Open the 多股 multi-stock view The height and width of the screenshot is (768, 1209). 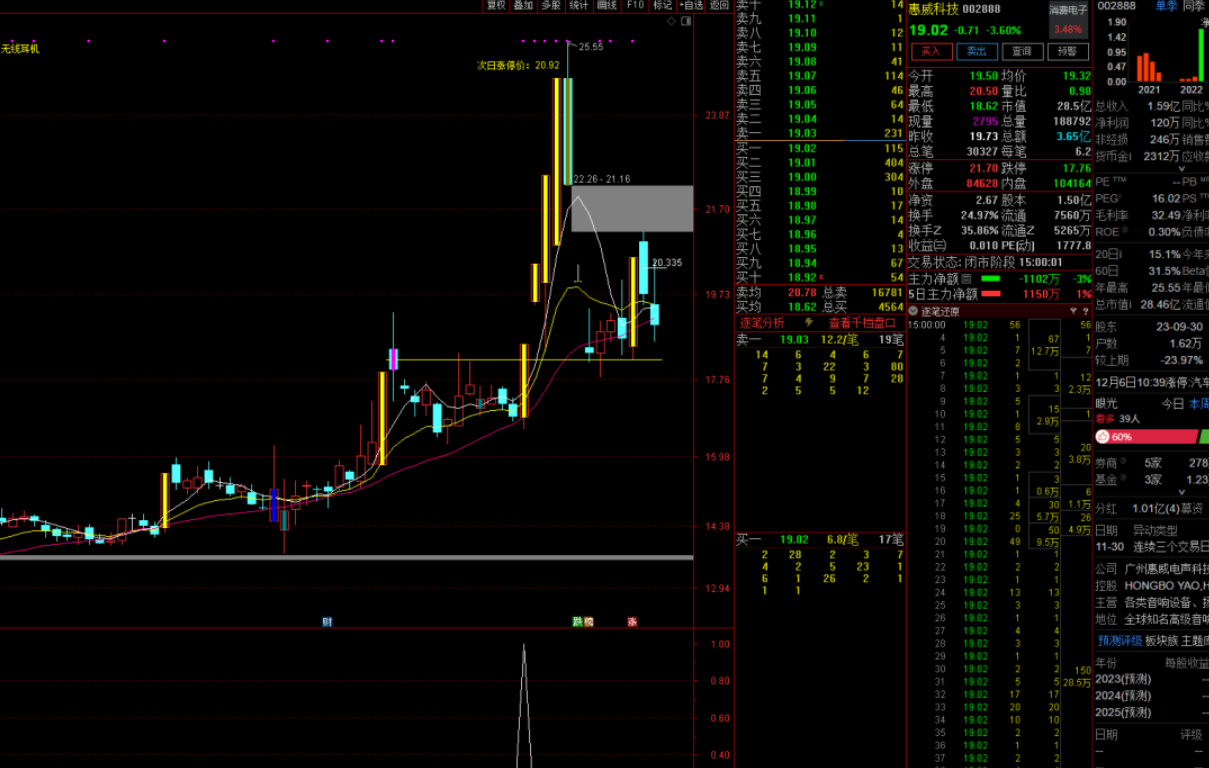pyautogui.click(x=551, y=5)
